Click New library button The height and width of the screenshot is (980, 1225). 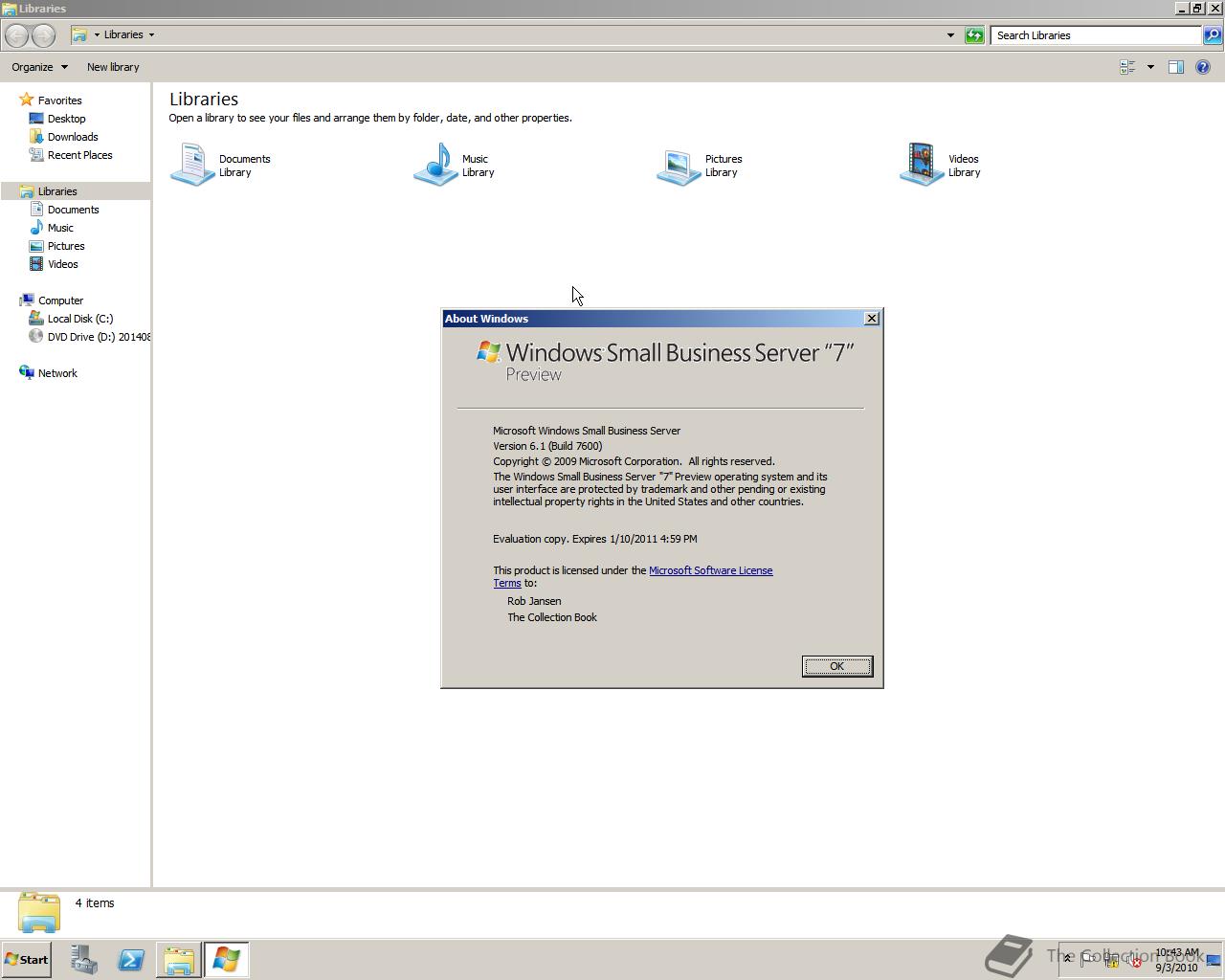pos(113,67)
